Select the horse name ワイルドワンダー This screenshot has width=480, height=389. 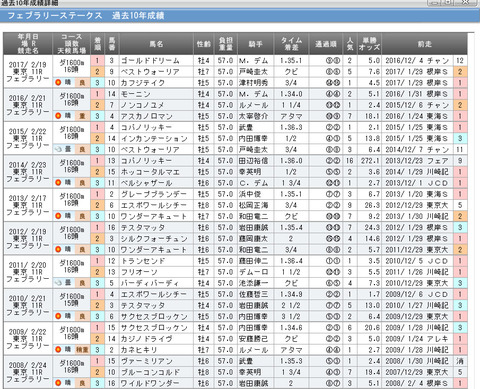click(x=150, y=383)
